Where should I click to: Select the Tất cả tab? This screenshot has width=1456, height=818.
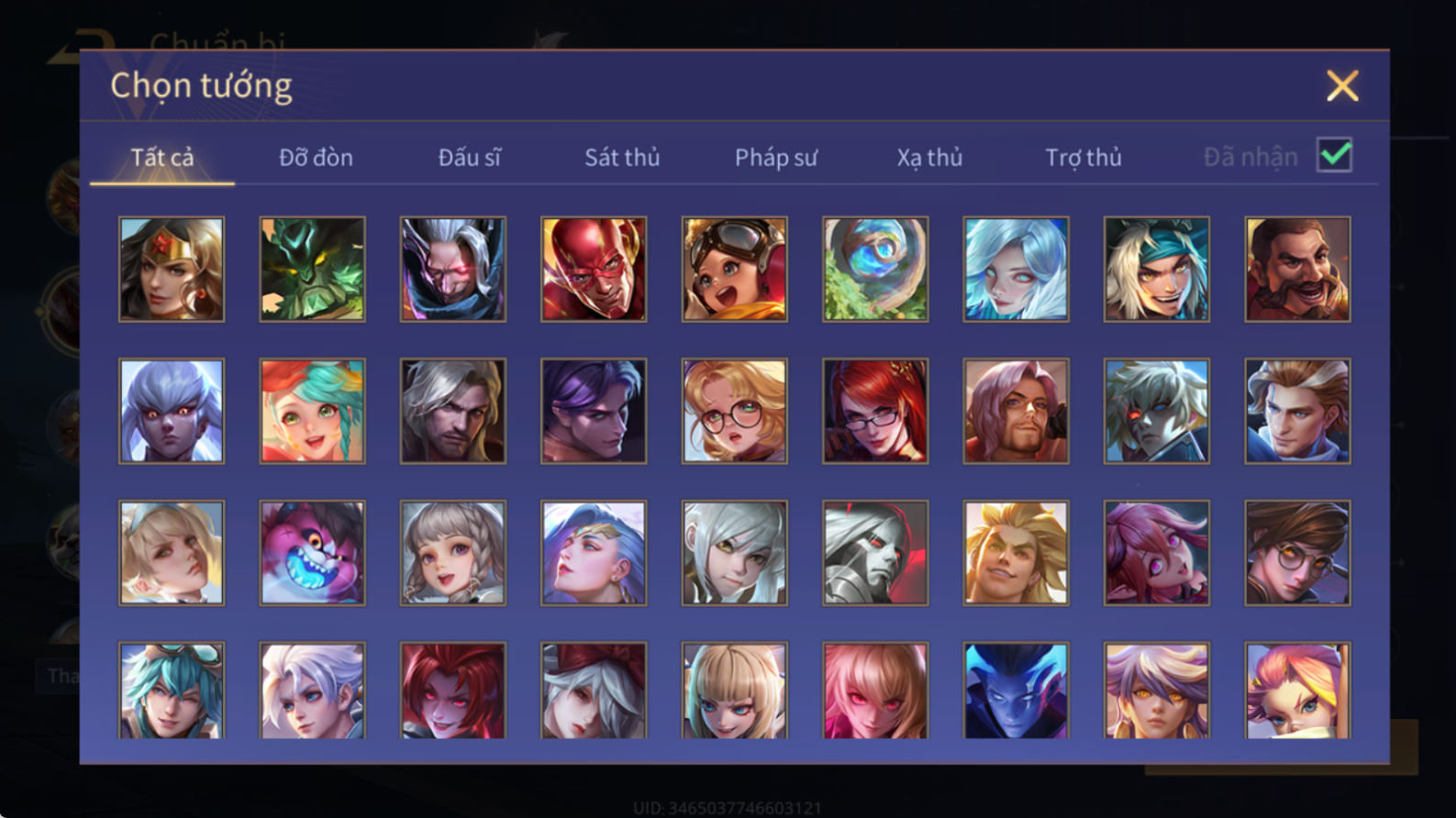(x=162, y=158)
